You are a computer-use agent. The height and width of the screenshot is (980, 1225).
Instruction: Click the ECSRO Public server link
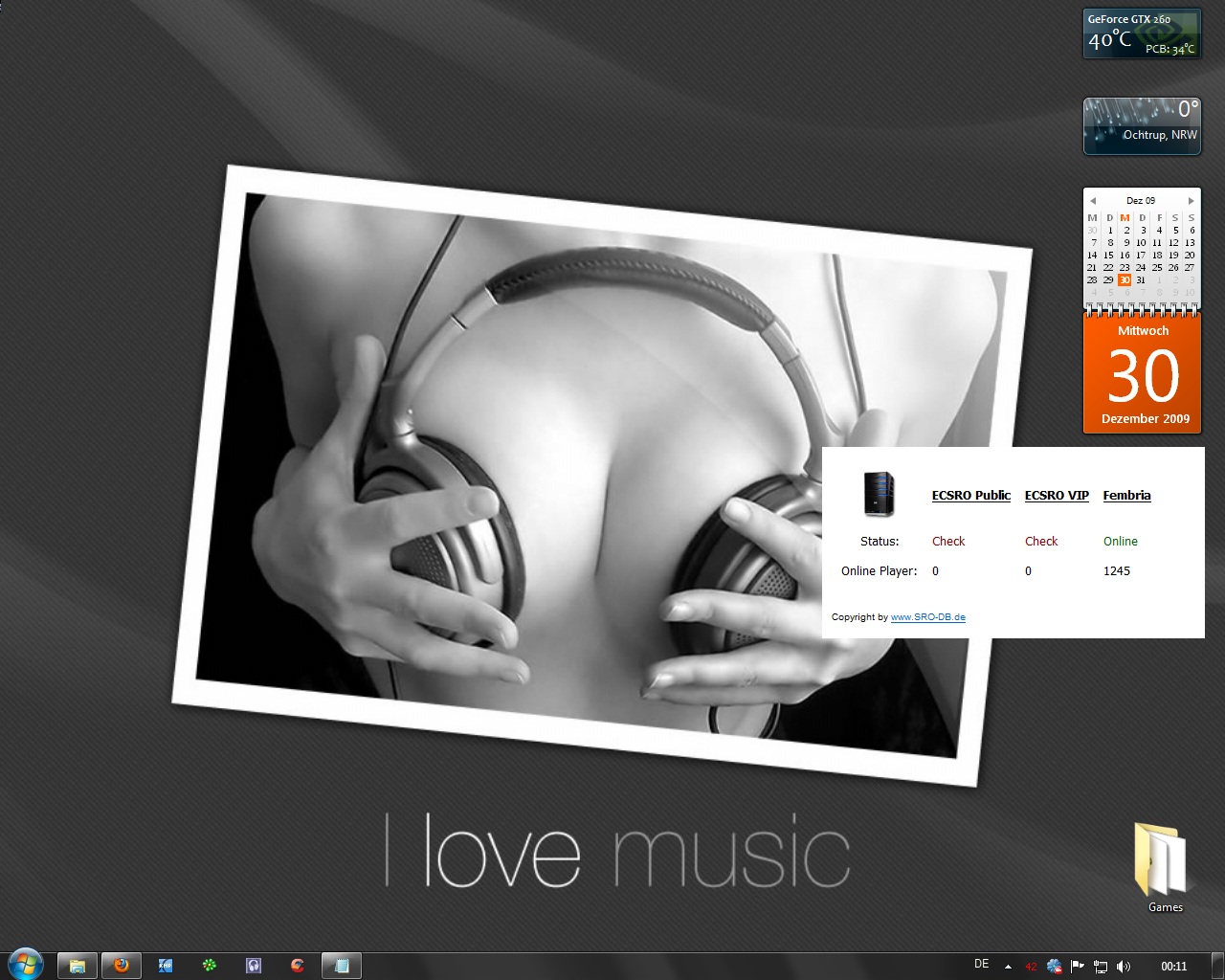970,496
